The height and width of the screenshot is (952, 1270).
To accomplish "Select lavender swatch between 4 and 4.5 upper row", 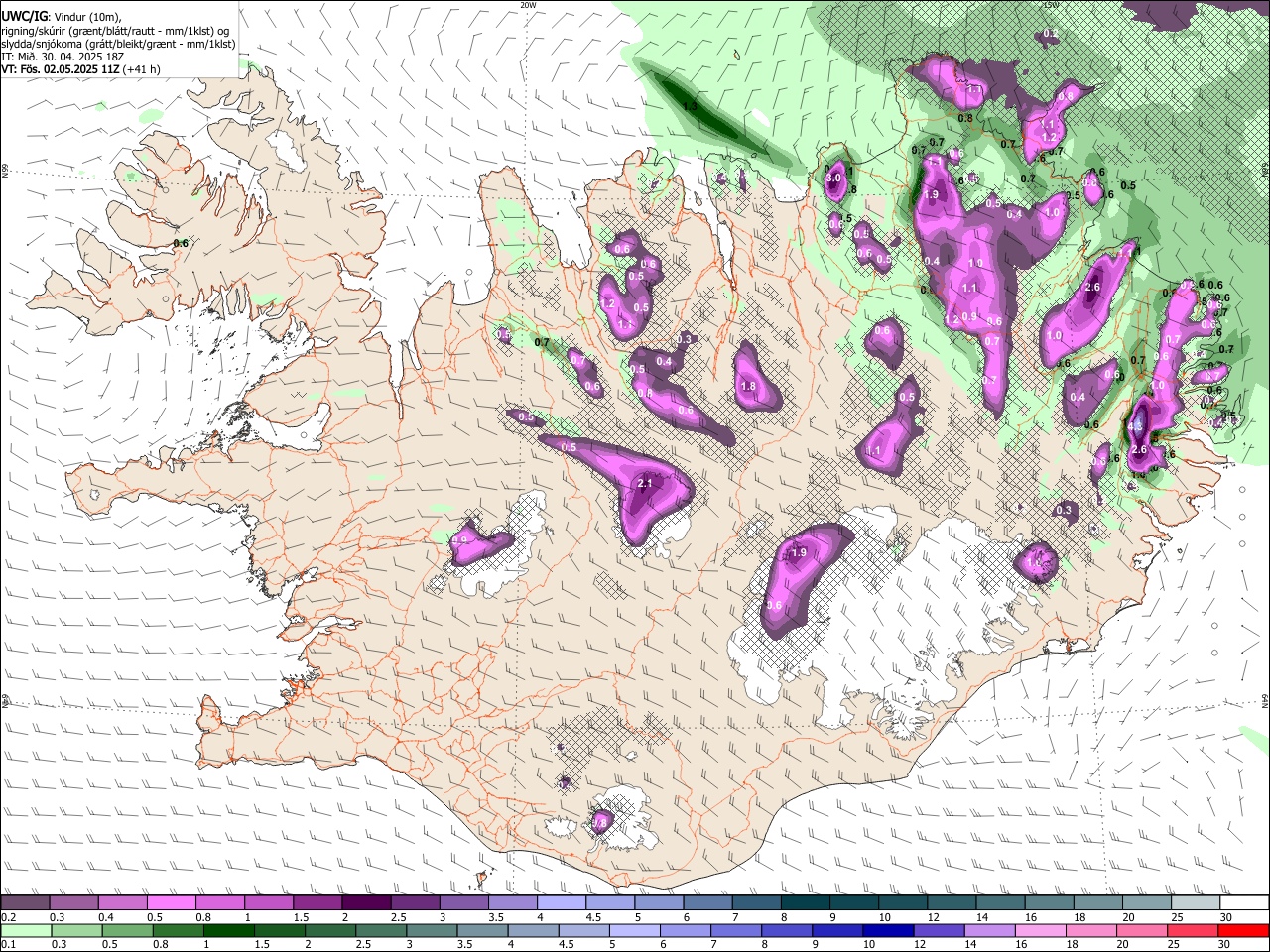I will (x=562, y=903).
